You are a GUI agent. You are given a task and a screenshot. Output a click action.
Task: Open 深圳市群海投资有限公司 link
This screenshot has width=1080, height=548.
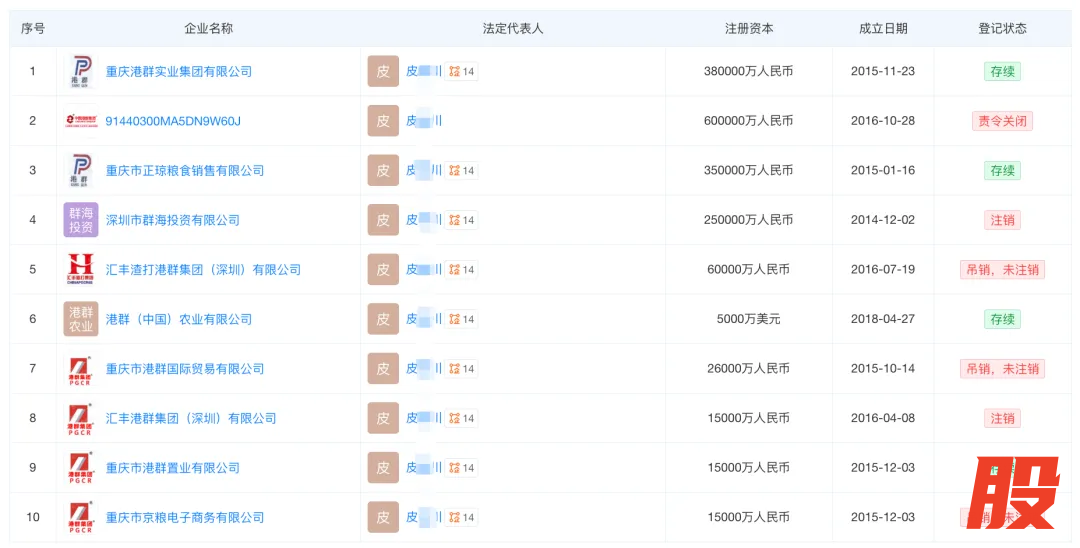tap(173, 220)
